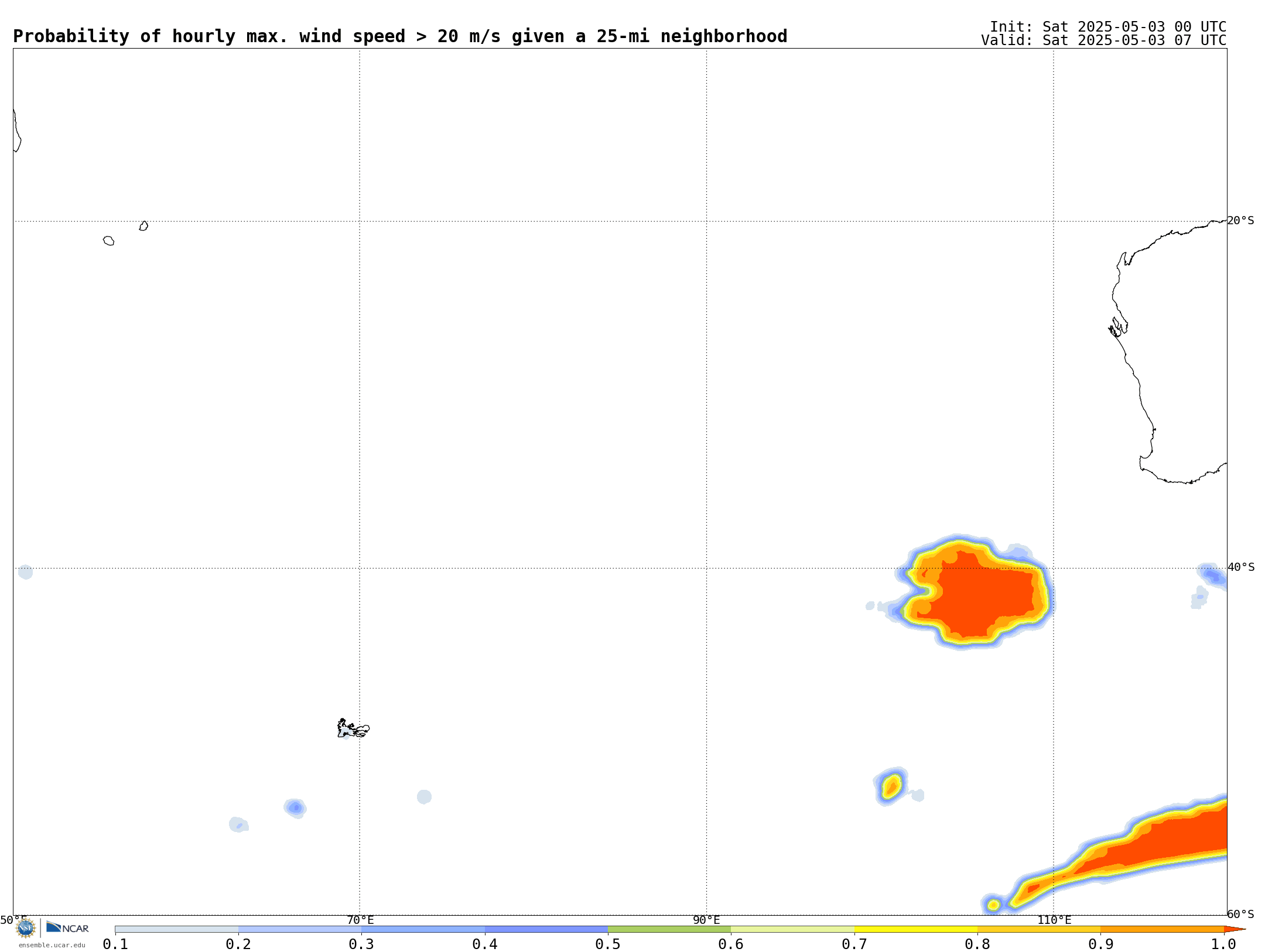
Task: Click the plot title about wind speed probability
Action: coord(400,36)
